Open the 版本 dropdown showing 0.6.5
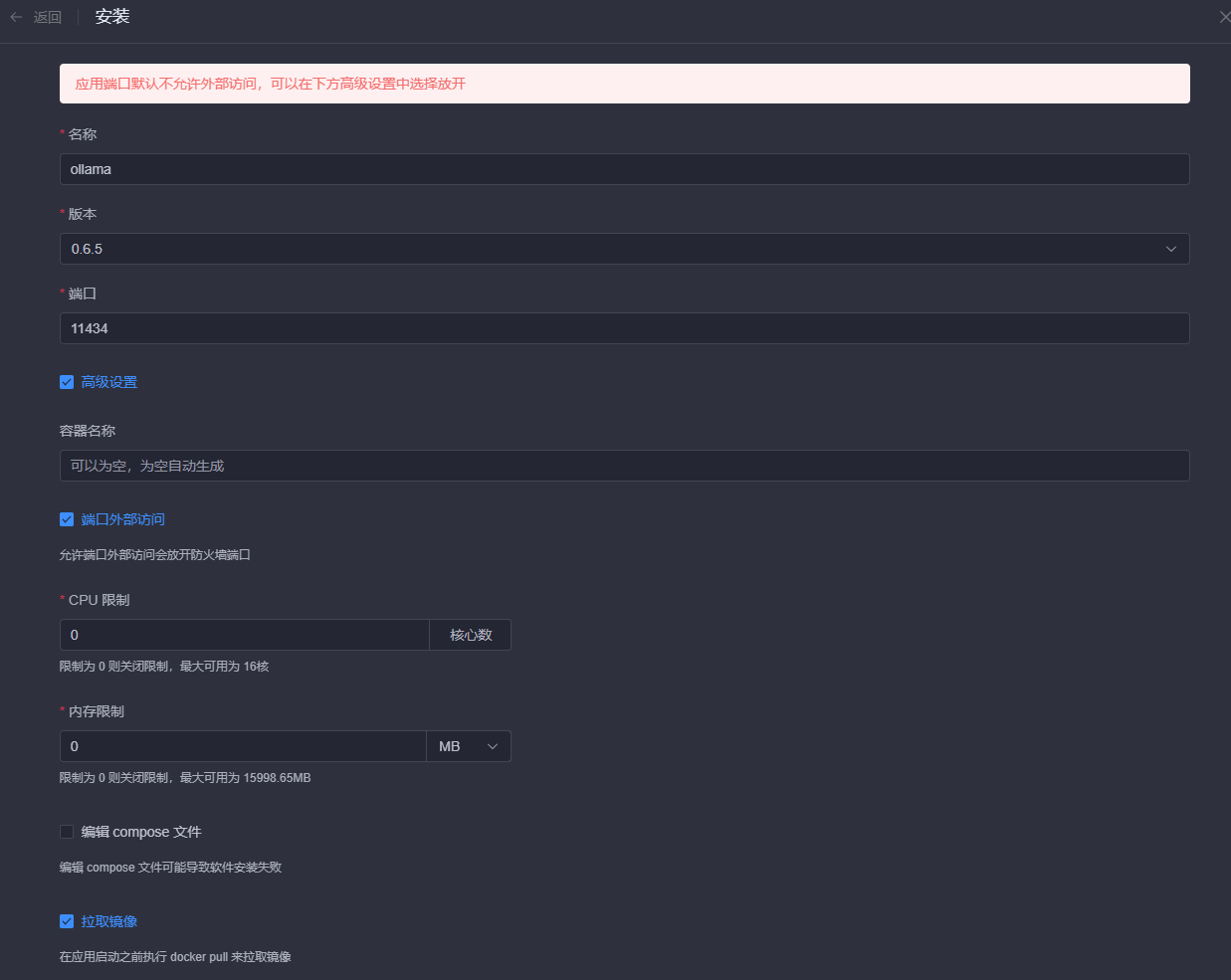Image resolution: width=1231 pixels, height=980 pixels. [x=625, y=249]
